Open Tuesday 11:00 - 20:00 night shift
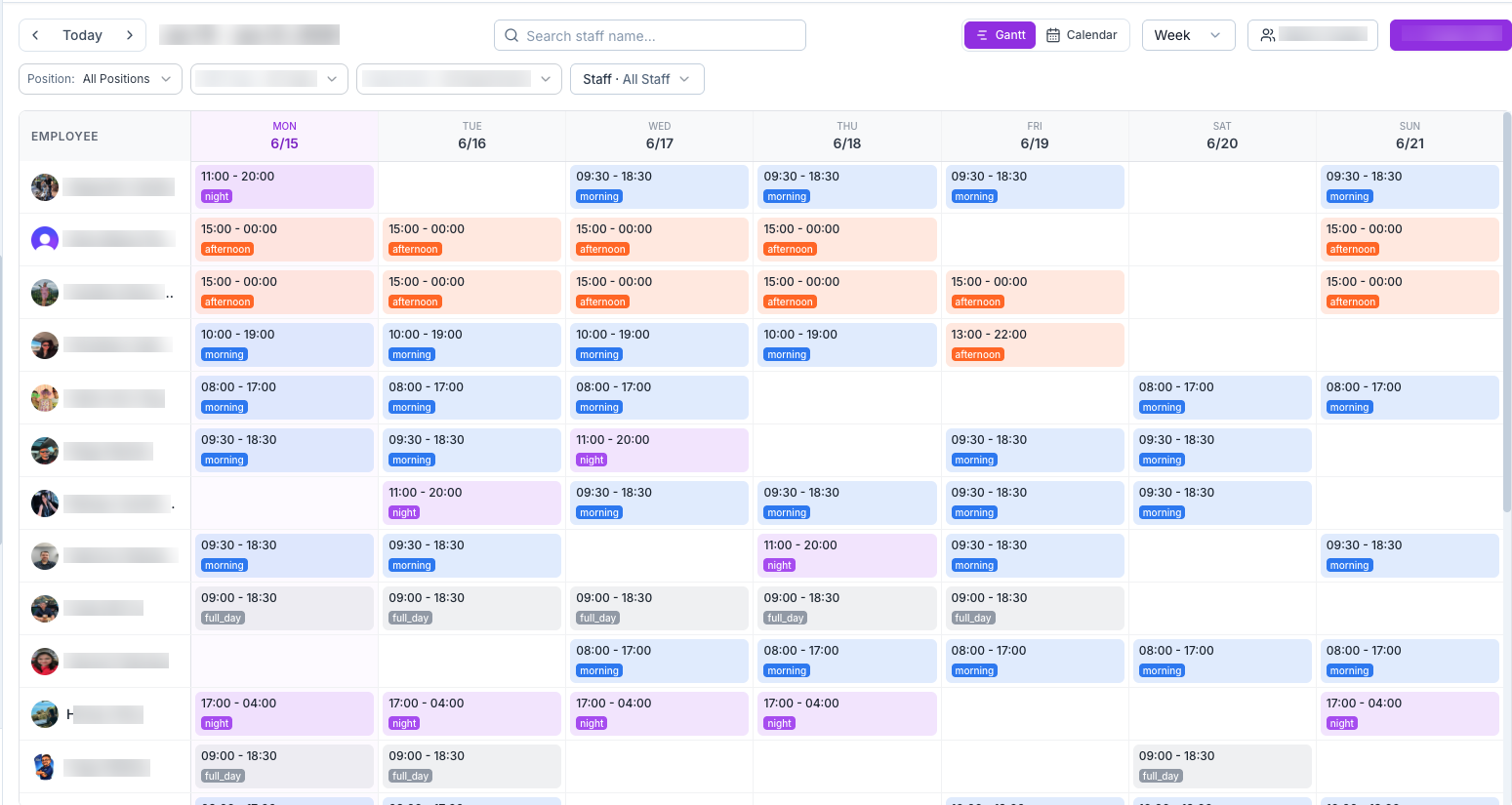 471,503
